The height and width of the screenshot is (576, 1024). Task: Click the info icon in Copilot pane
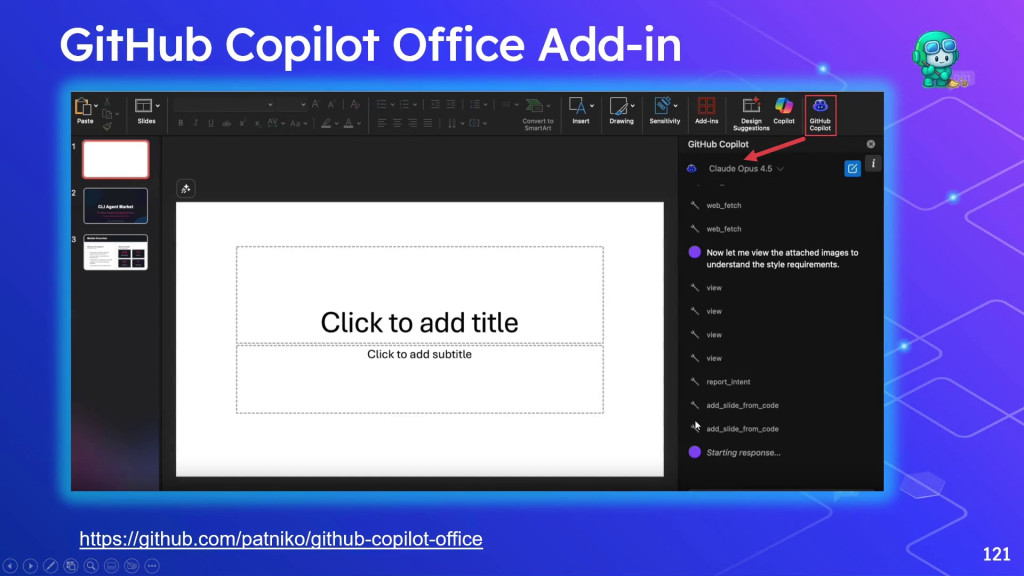coord(873,164)
